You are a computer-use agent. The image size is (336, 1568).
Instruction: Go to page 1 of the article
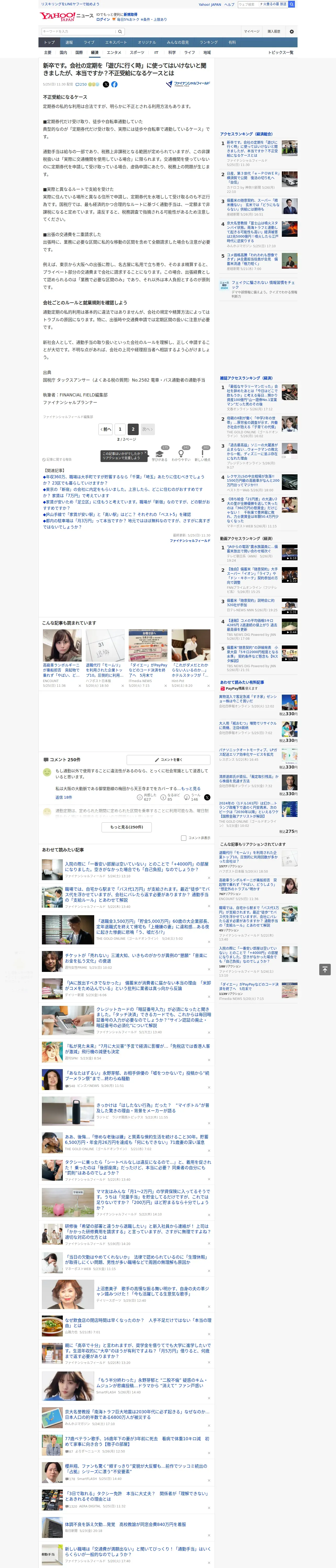[x=120, y=429]
